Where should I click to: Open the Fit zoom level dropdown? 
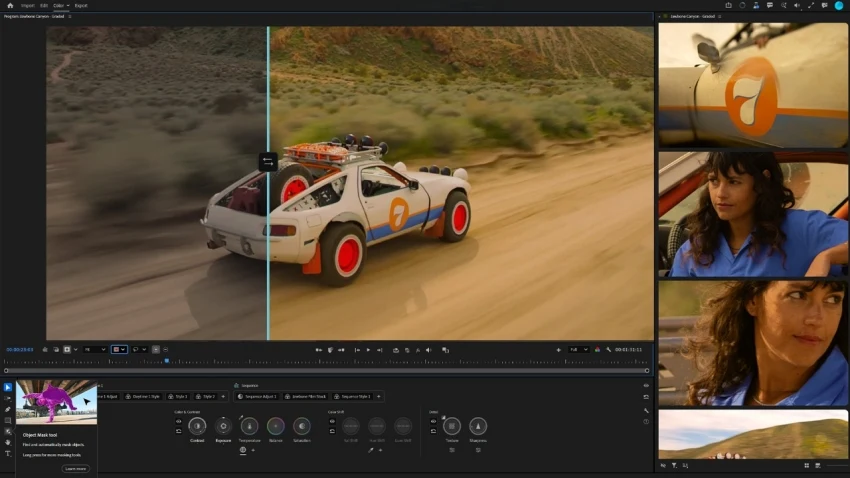click(x=95, y=350)
